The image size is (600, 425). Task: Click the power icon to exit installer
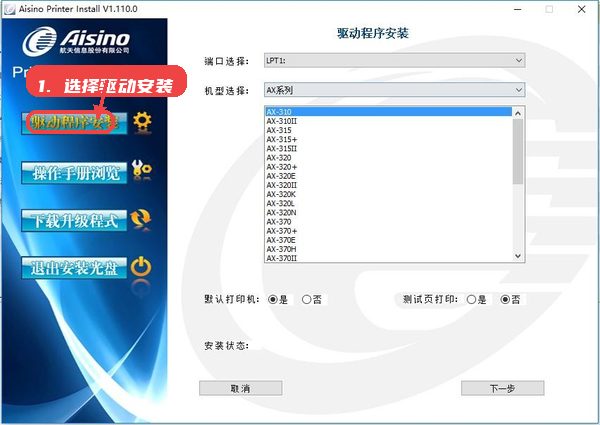(141, 267)
